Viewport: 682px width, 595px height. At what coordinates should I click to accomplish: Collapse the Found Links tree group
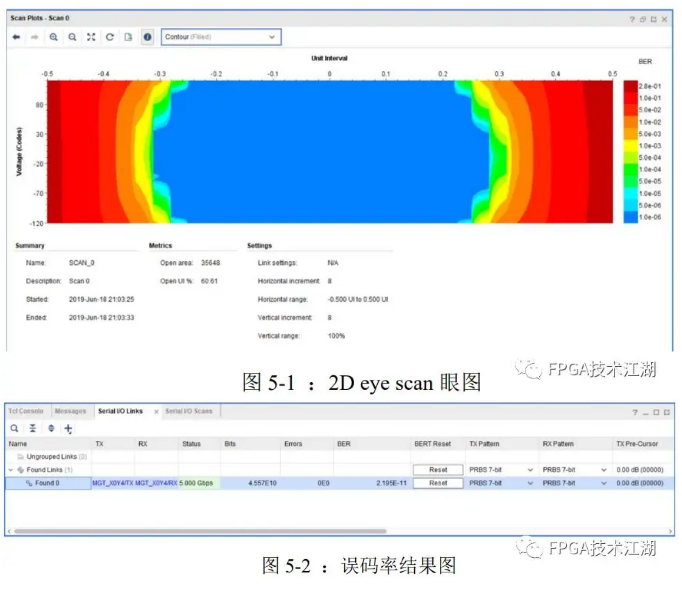11,469
